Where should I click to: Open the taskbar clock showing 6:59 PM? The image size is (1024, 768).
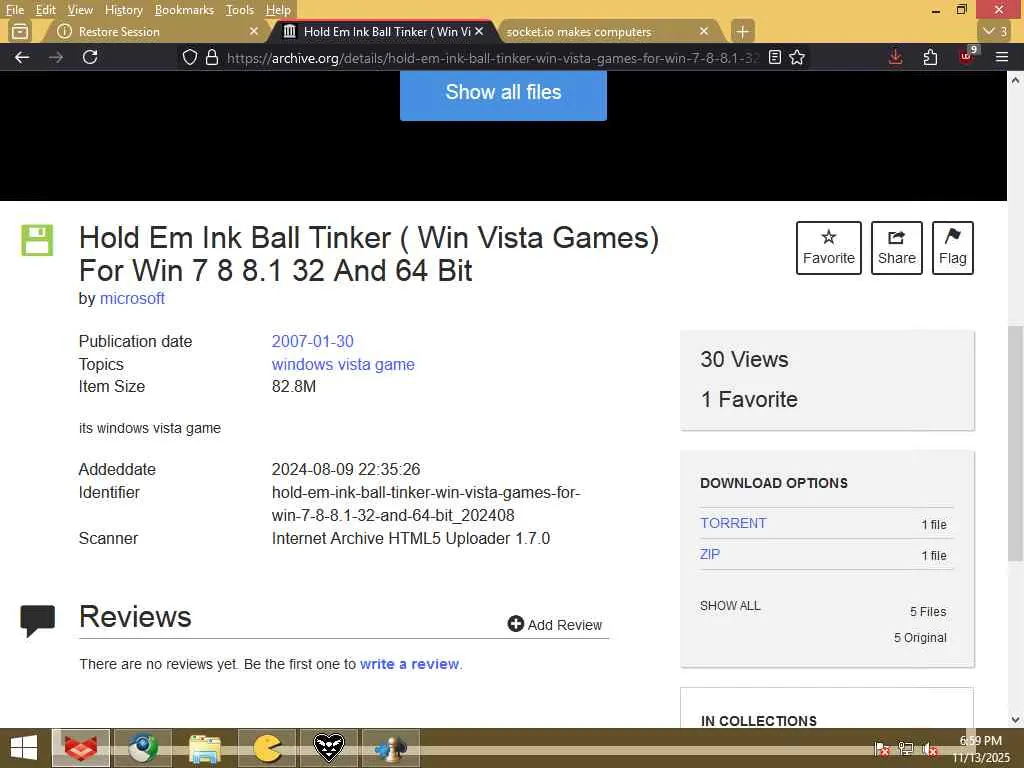point(981,749)
